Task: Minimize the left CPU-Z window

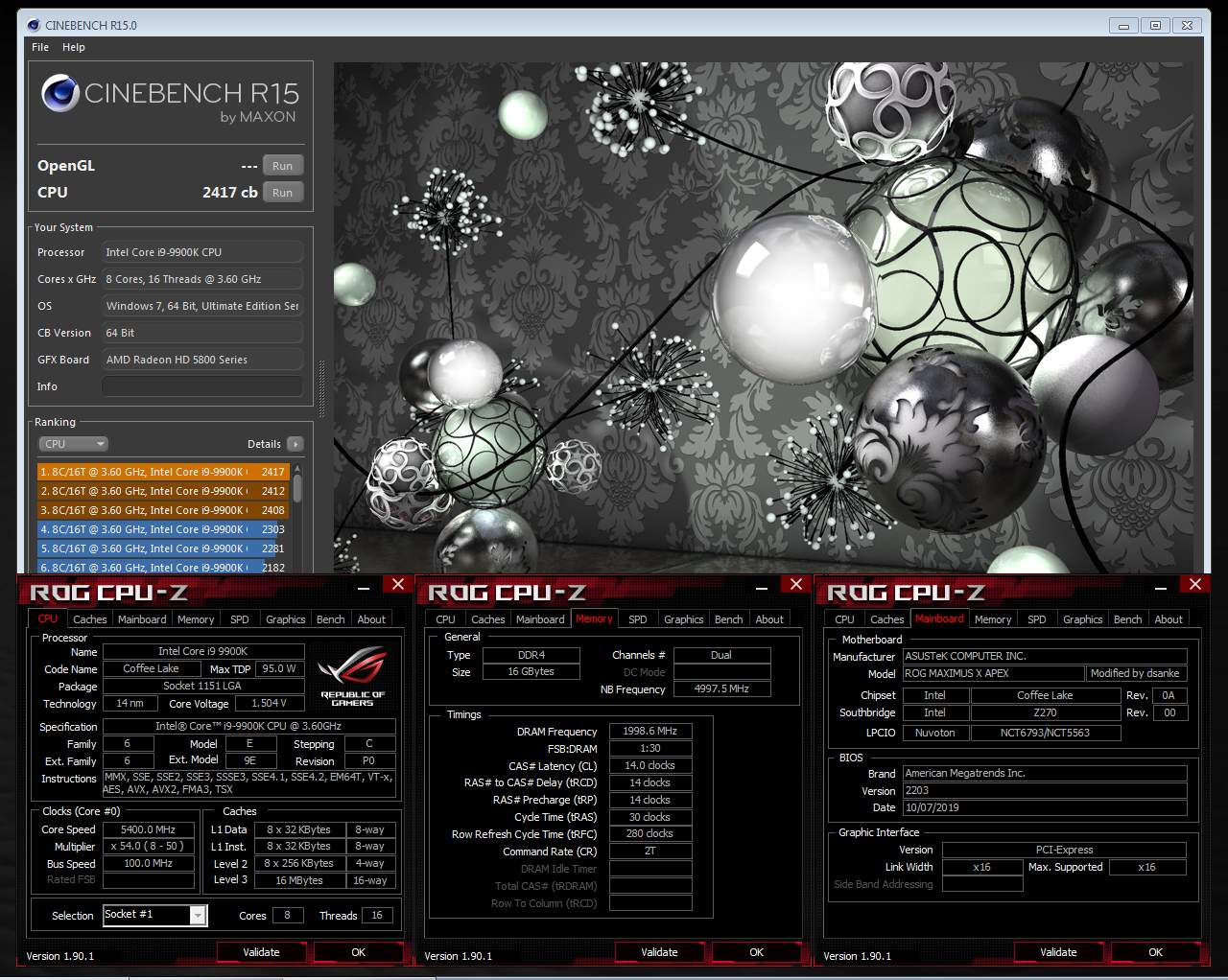Action: tap(365, 587)
